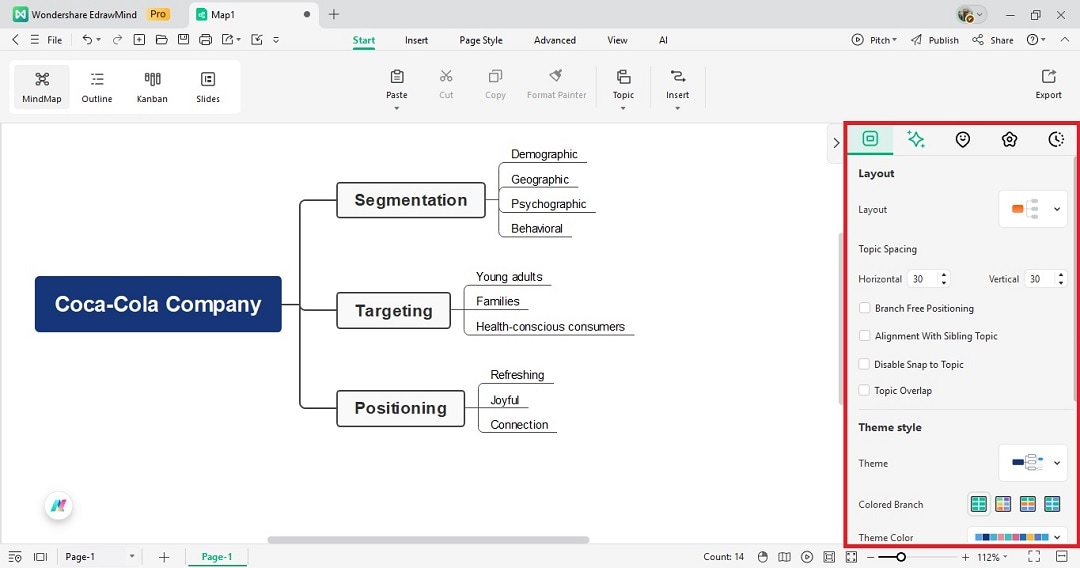Select the Coca-Cola Company central topic
This screenshot has height=568, width=1080.
(x=158, y=304)
